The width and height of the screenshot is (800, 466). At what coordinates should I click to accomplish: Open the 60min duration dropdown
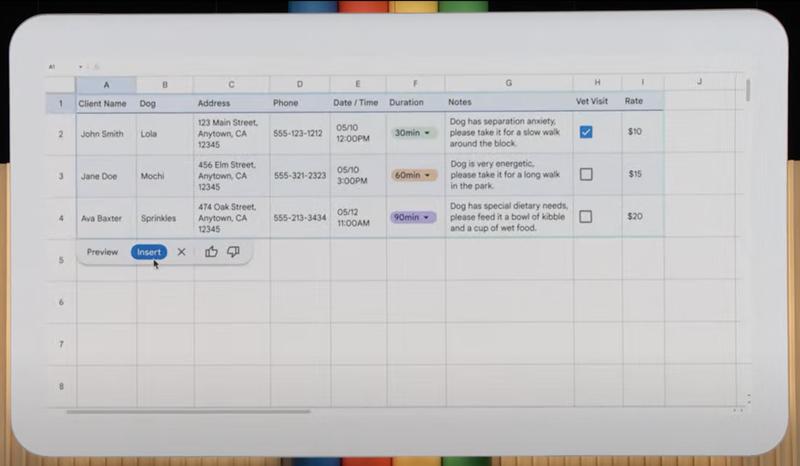[x=414, y=175]
